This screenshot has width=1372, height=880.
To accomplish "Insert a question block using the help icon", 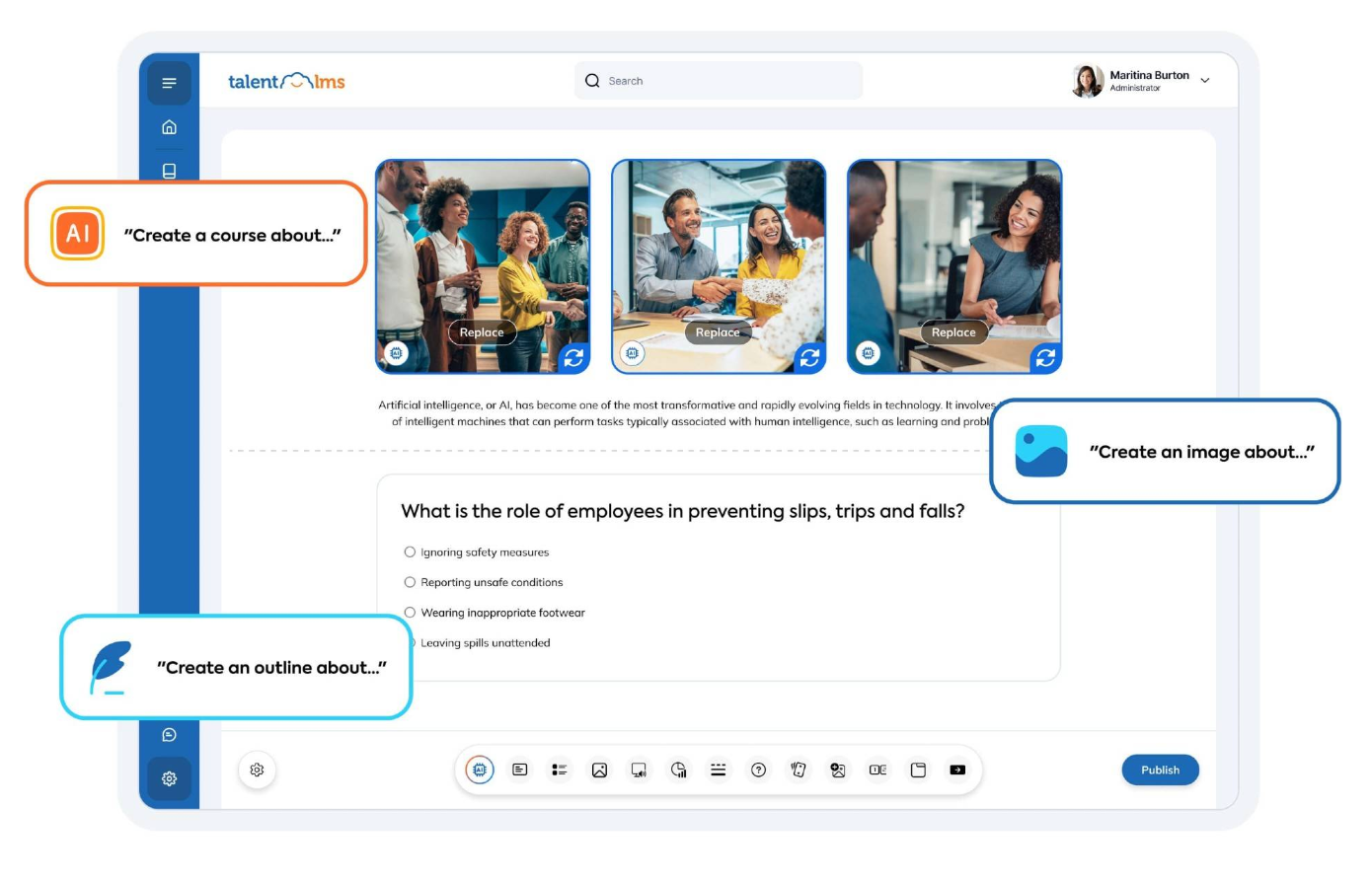I will [x=758, y=770].
